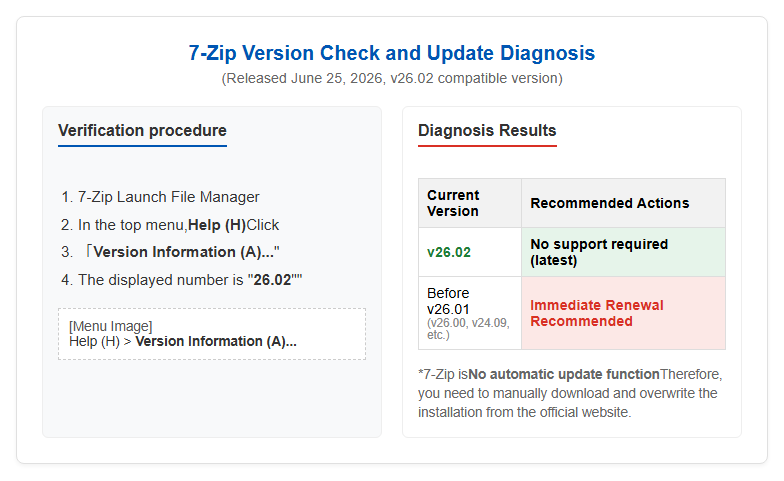This screenshot has height=481, width=784.
Task: Click the official website installation note line
Action: (524, 412)
